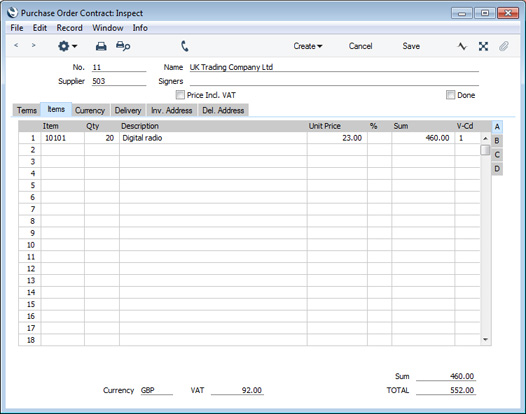Tick the Done checkbox
This screenshot has height=414, width=526.
tap(450, 95)
